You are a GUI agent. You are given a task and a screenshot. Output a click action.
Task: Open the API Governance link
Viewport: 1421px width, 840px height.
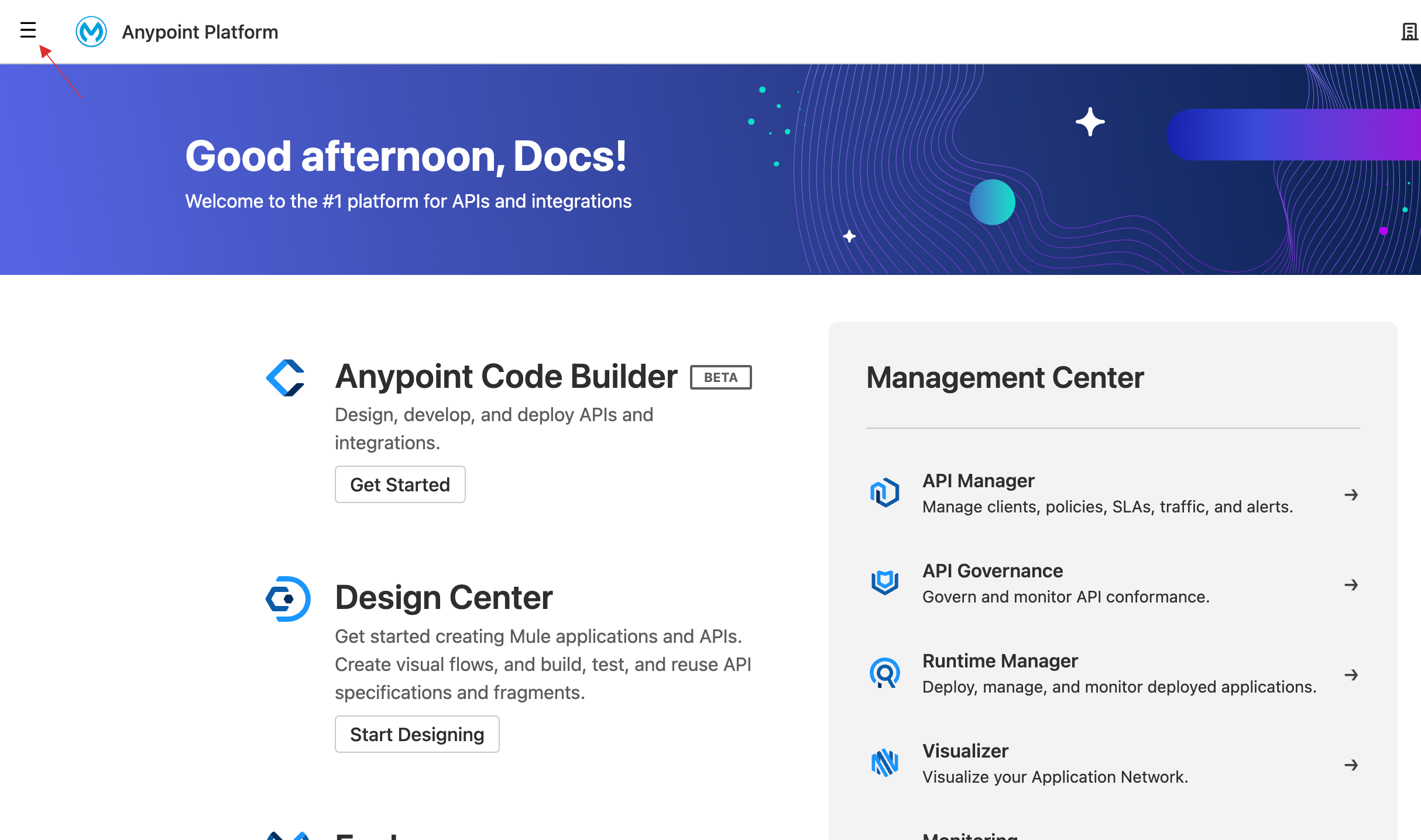(993, 571)
